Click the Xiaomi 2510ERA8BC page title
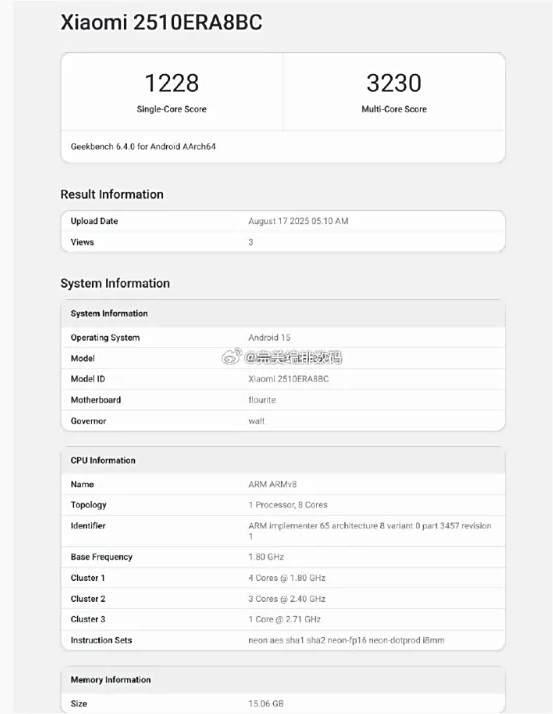553x714 pixels. point(161,22)
